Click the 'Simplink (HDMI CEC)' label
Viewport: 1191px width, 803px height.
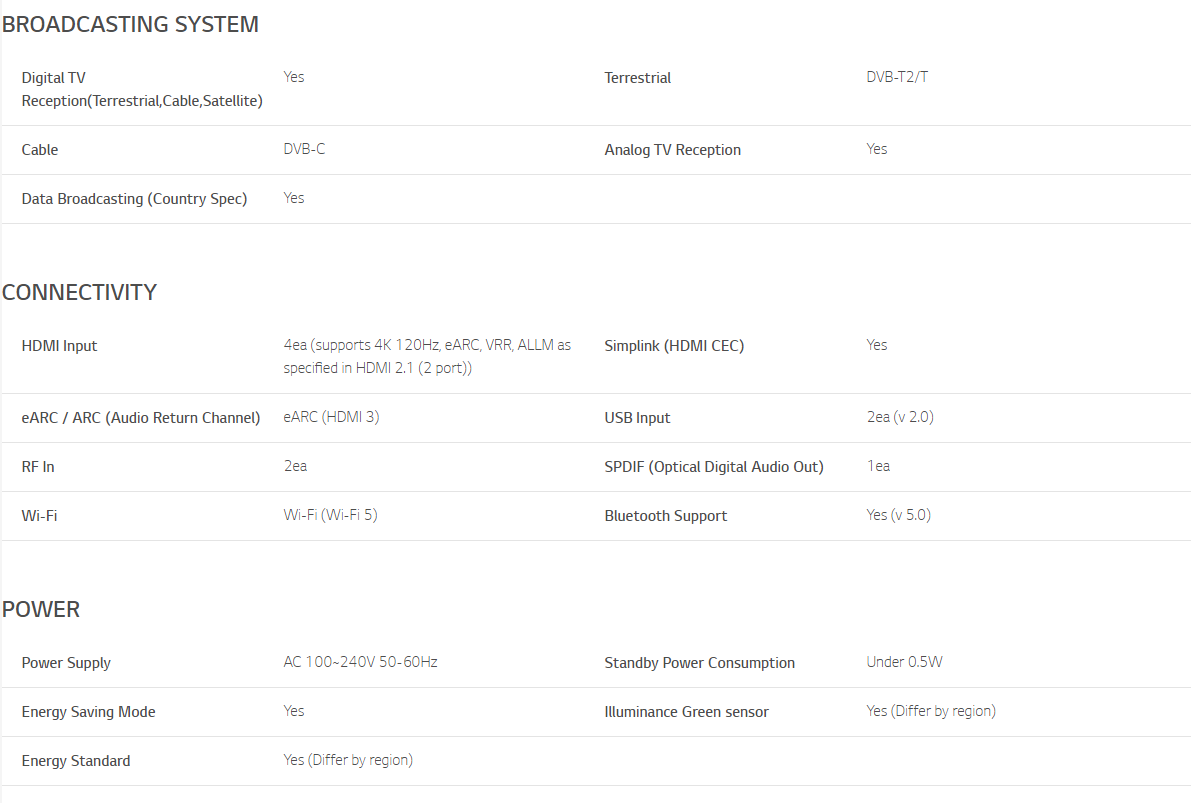674,346
